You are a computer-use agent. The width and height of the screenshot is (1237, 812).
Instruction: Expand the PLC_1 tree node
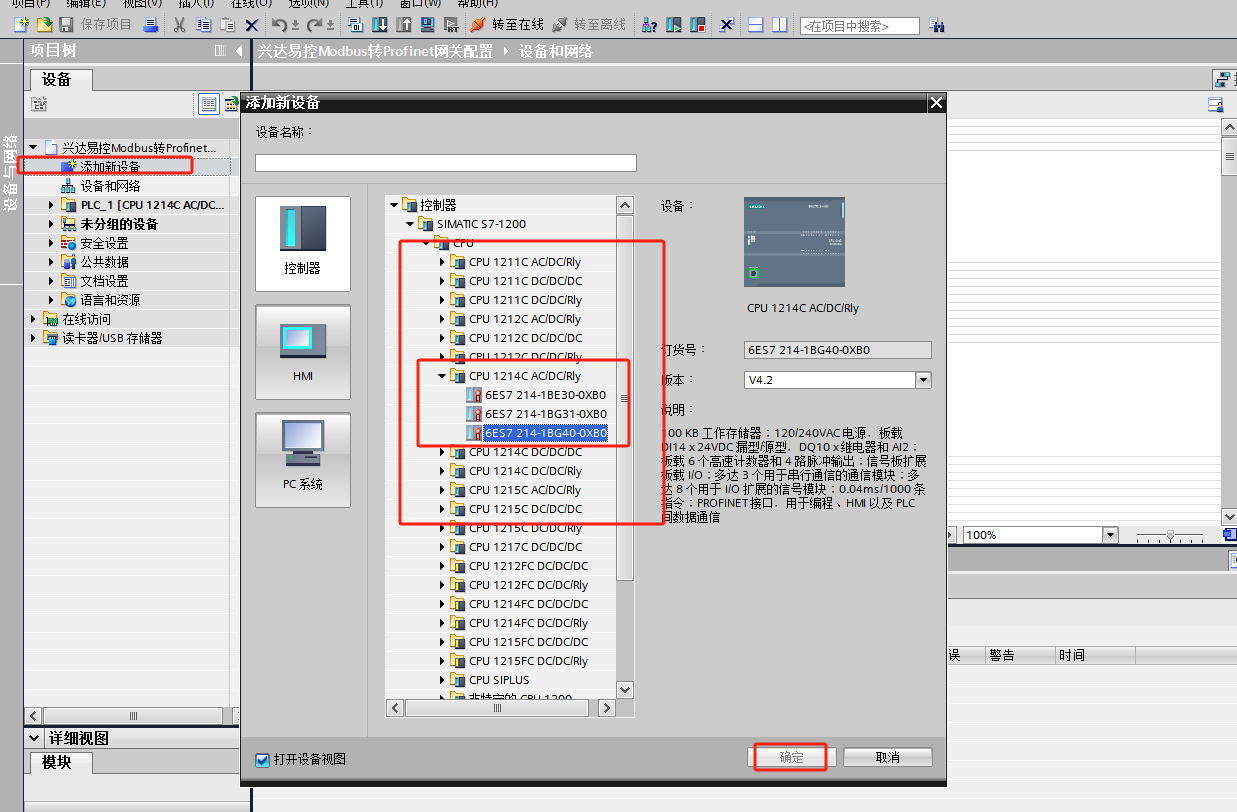[51, 205]
